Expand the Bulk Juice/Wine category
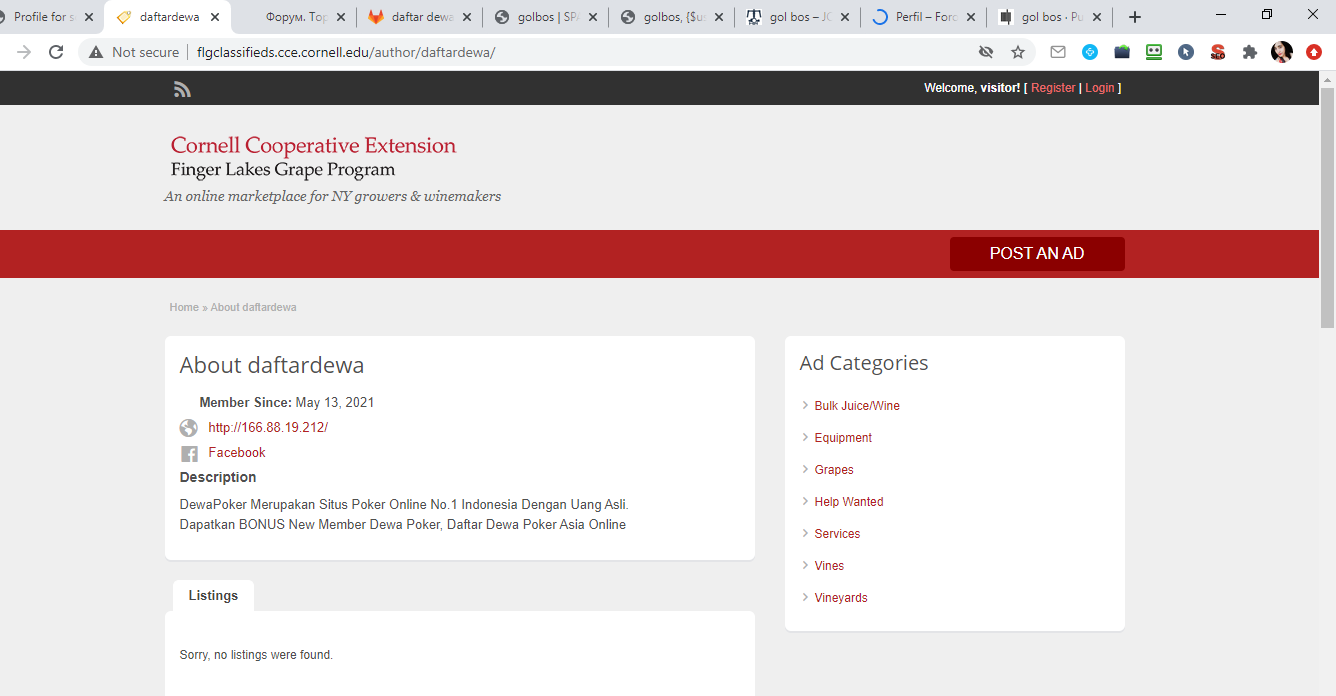The width and height of the screenshot is (1336, 696). point(856,406)
